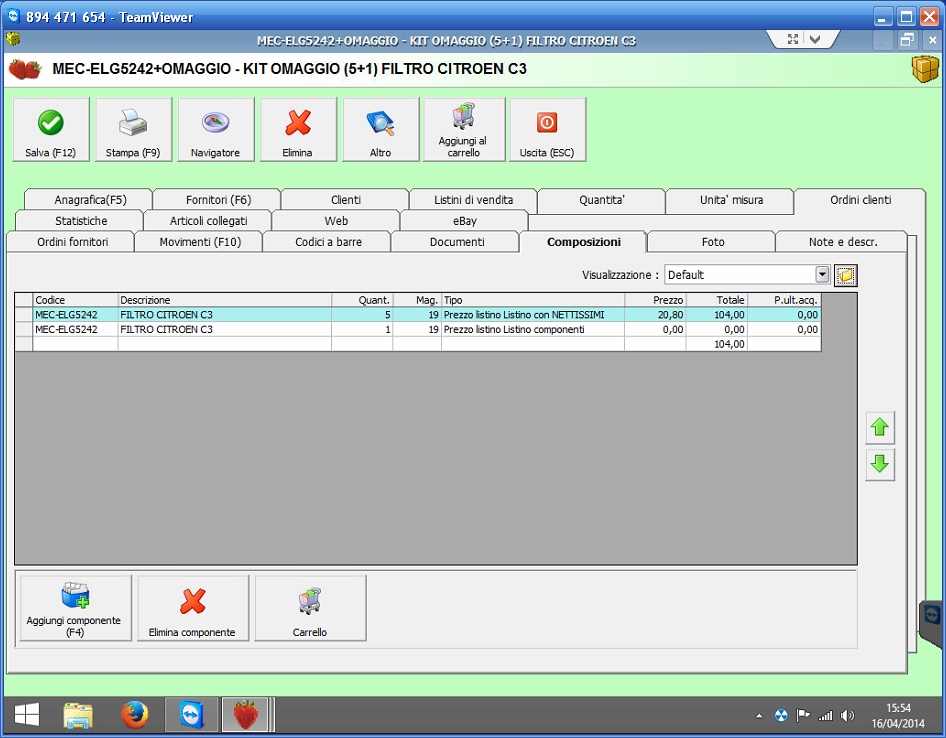Click the volume speaker tray icon
The image size is (946, 738).
[848, 716]
